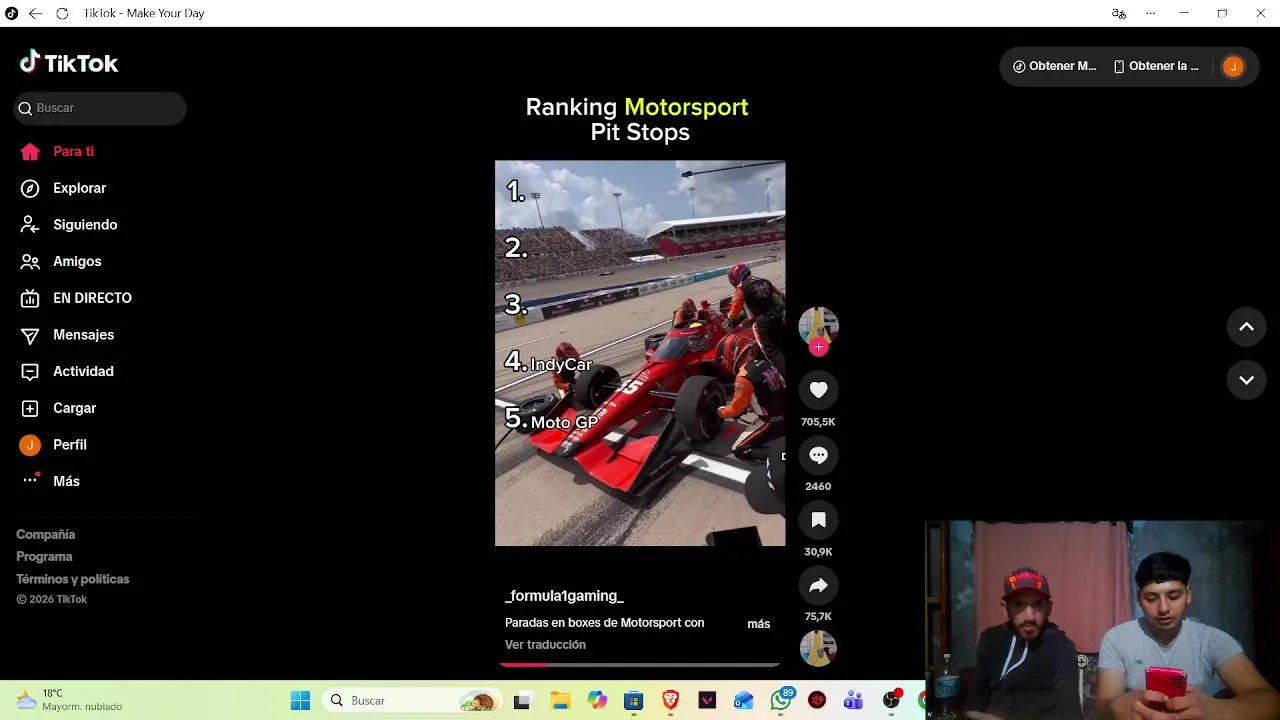Image resolution: width=1280 pixels, height=720 pixels.
Task: Expand the caption with 'más'
Action: tap(759, 624)
